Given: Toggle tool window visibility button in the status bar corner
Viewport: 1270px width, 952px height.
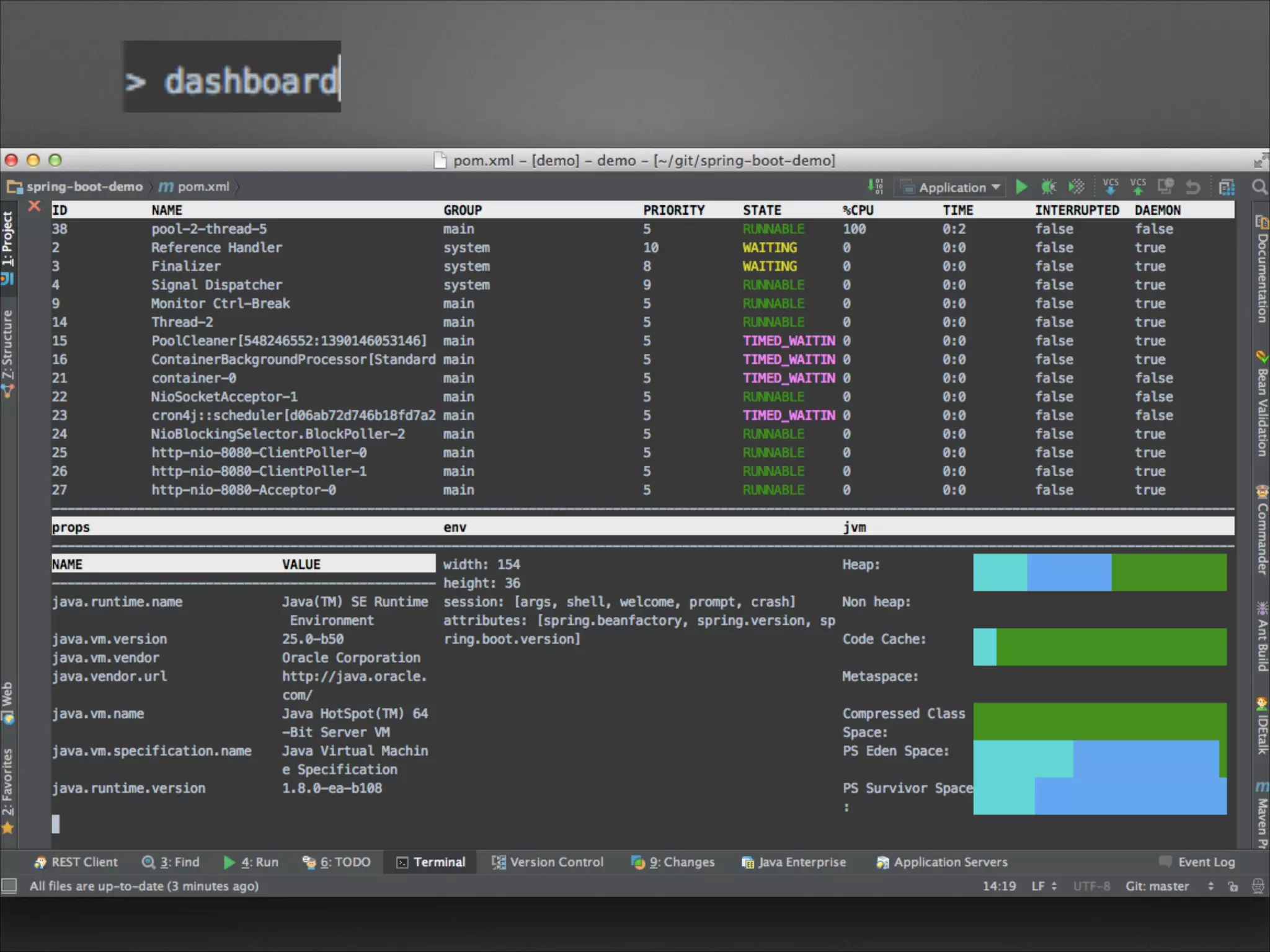Looking at the screenshot, I should click(x=9, y=886).
